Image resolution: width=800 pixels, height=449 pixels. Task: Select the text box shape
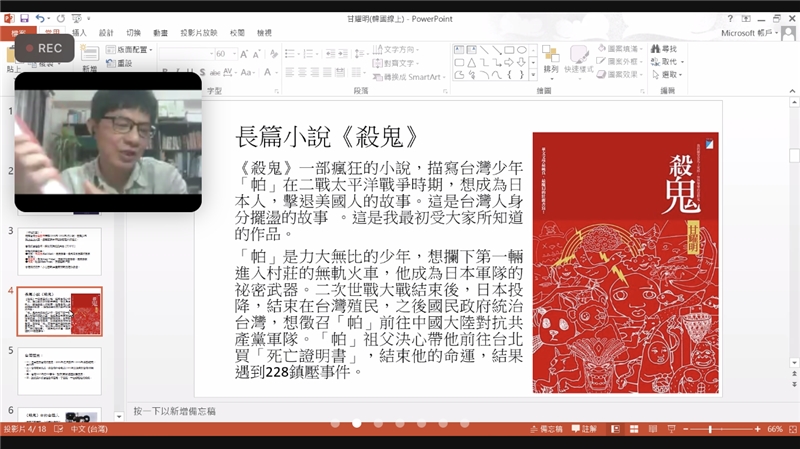tap(459, 50)
